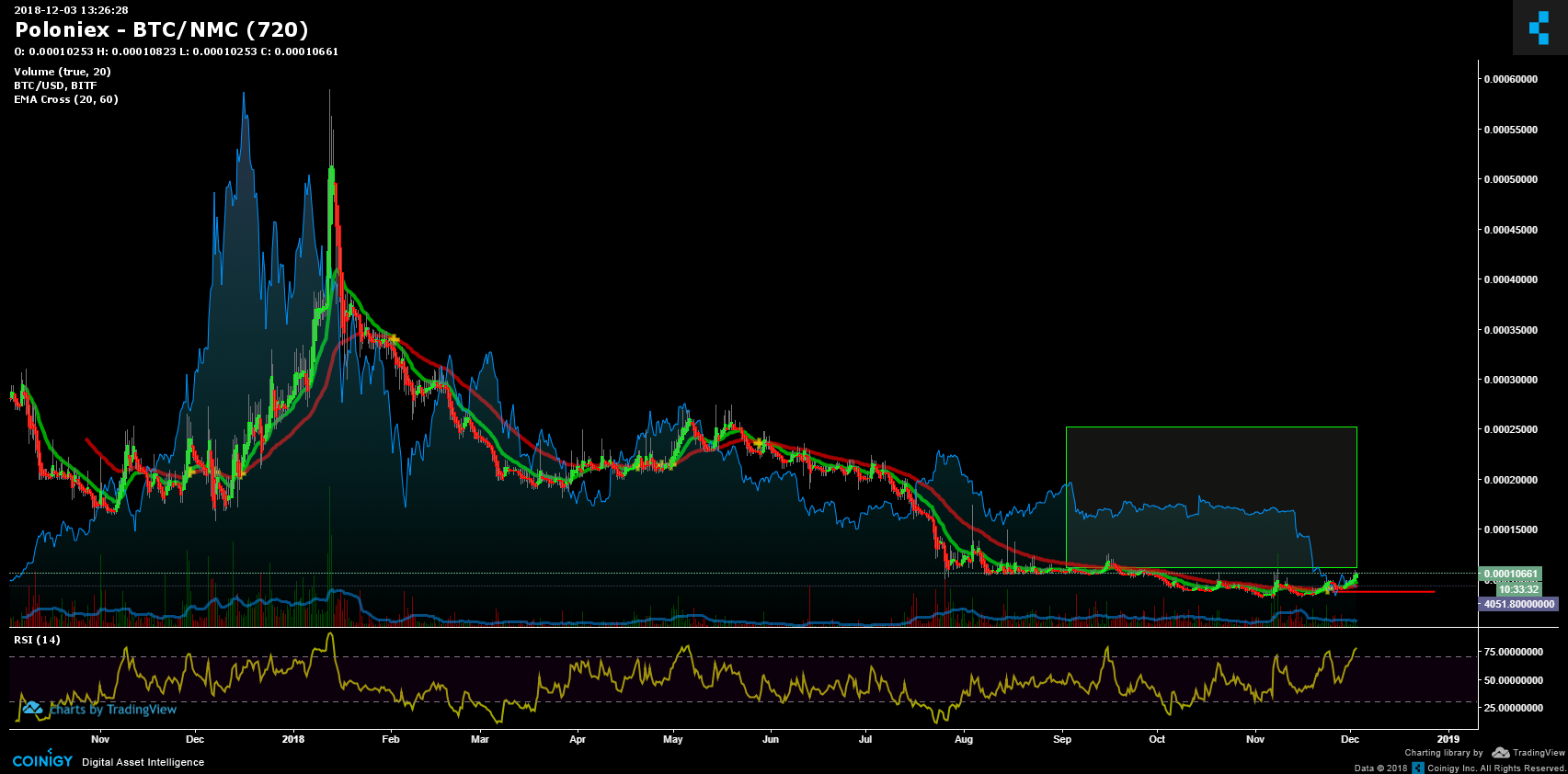Select the 'Volume (true, 20)' indicator label

coord(63,72)
